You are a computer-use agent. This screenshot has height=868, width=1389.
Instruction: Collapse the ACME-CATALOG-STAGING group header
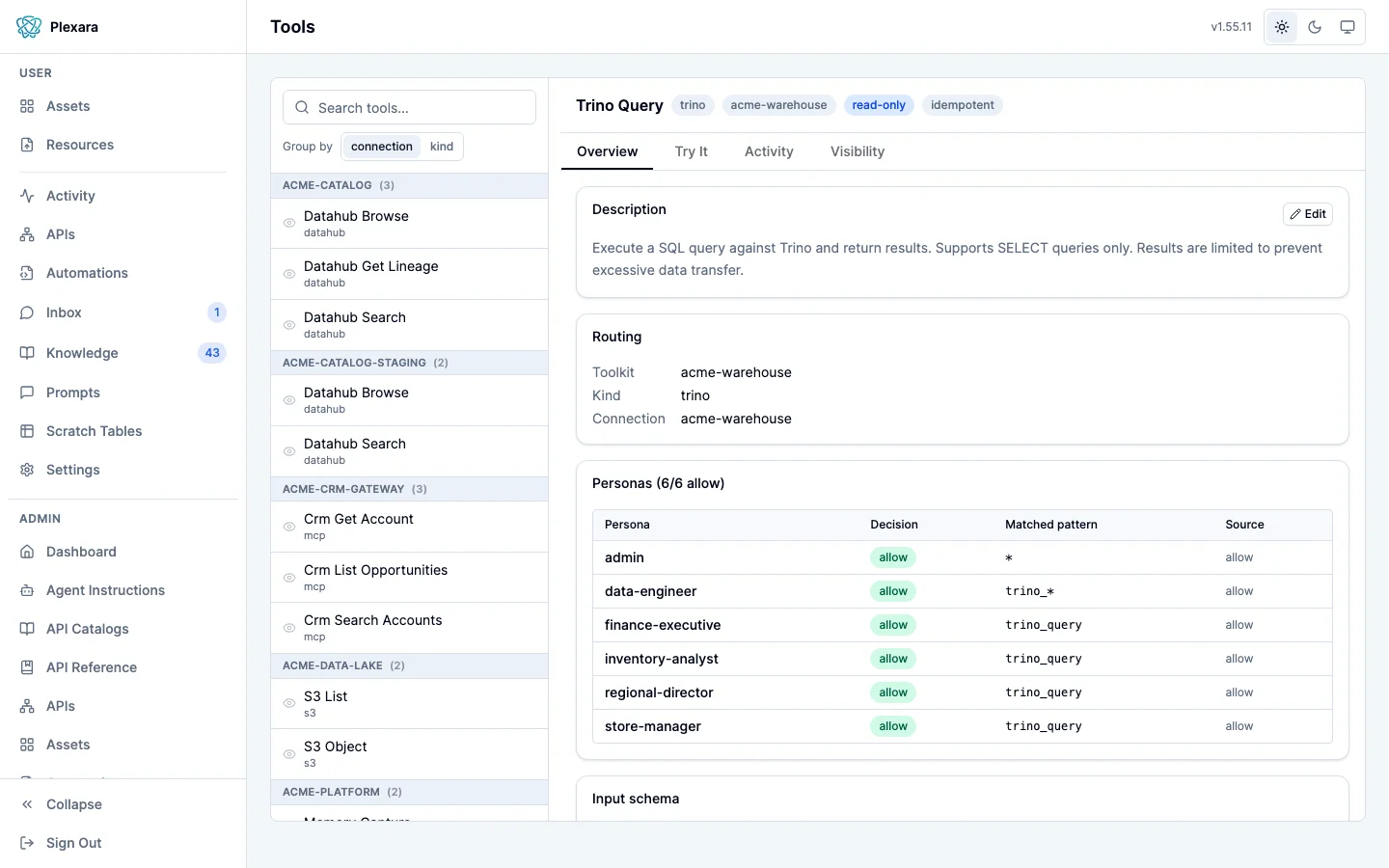coord(409,363)
